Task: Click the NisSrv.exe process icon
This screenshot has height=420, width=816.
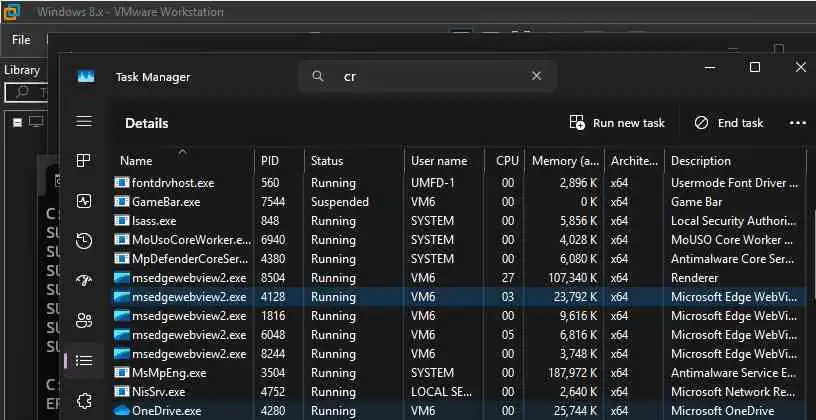Action: 121,391
